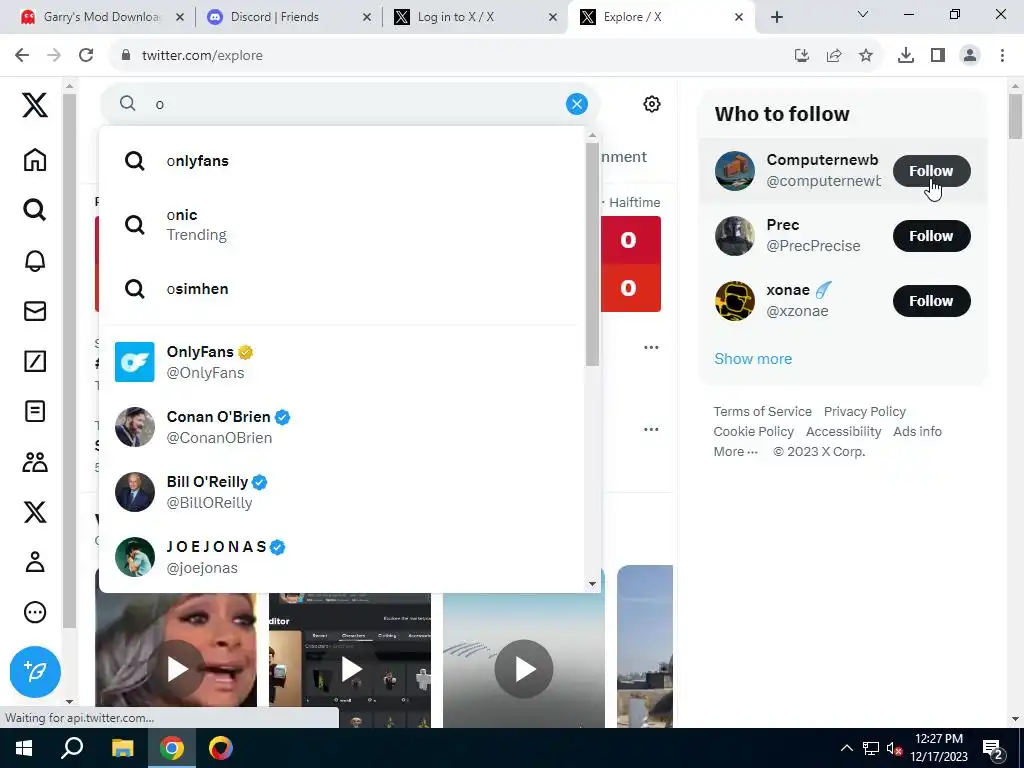Open Communities people icon
This screenshot has width=1024, height=768.
coord(35,462)
